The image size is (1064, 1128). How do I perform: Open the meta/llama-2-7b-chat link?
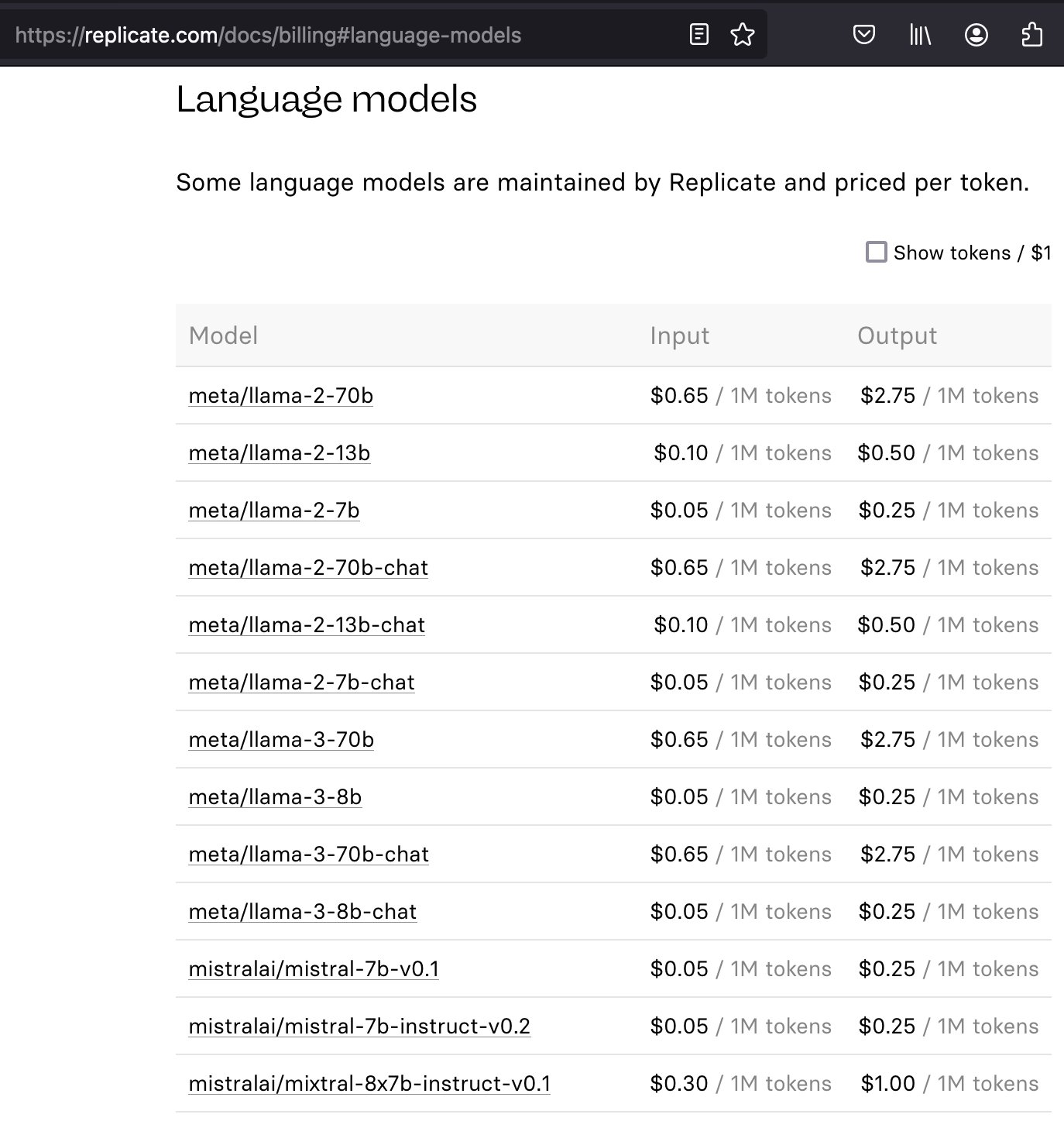[301, 683]
